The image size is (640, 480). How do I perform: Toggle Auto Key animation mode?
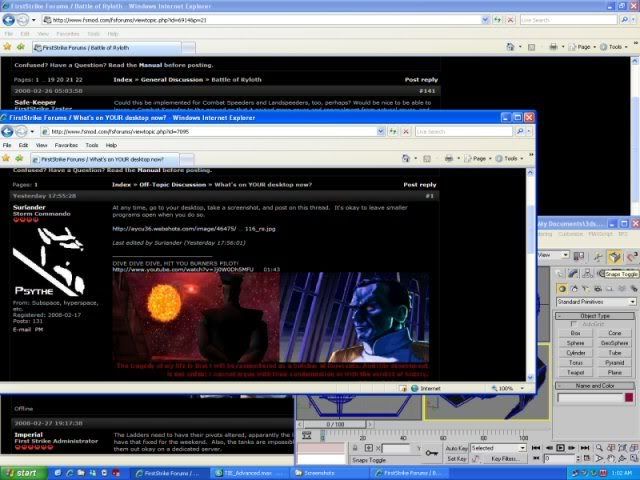coord(456,448)
